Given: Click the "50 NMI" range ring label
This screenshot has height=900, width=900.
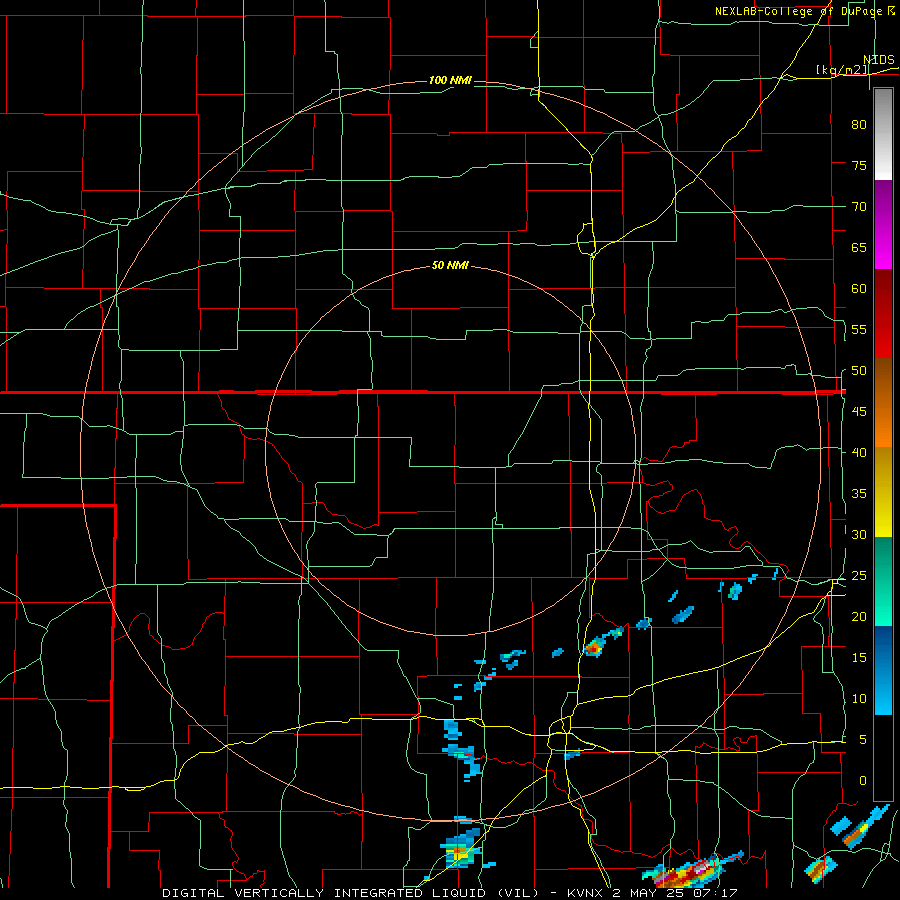Looking at the screenshot, I should 451,265.
